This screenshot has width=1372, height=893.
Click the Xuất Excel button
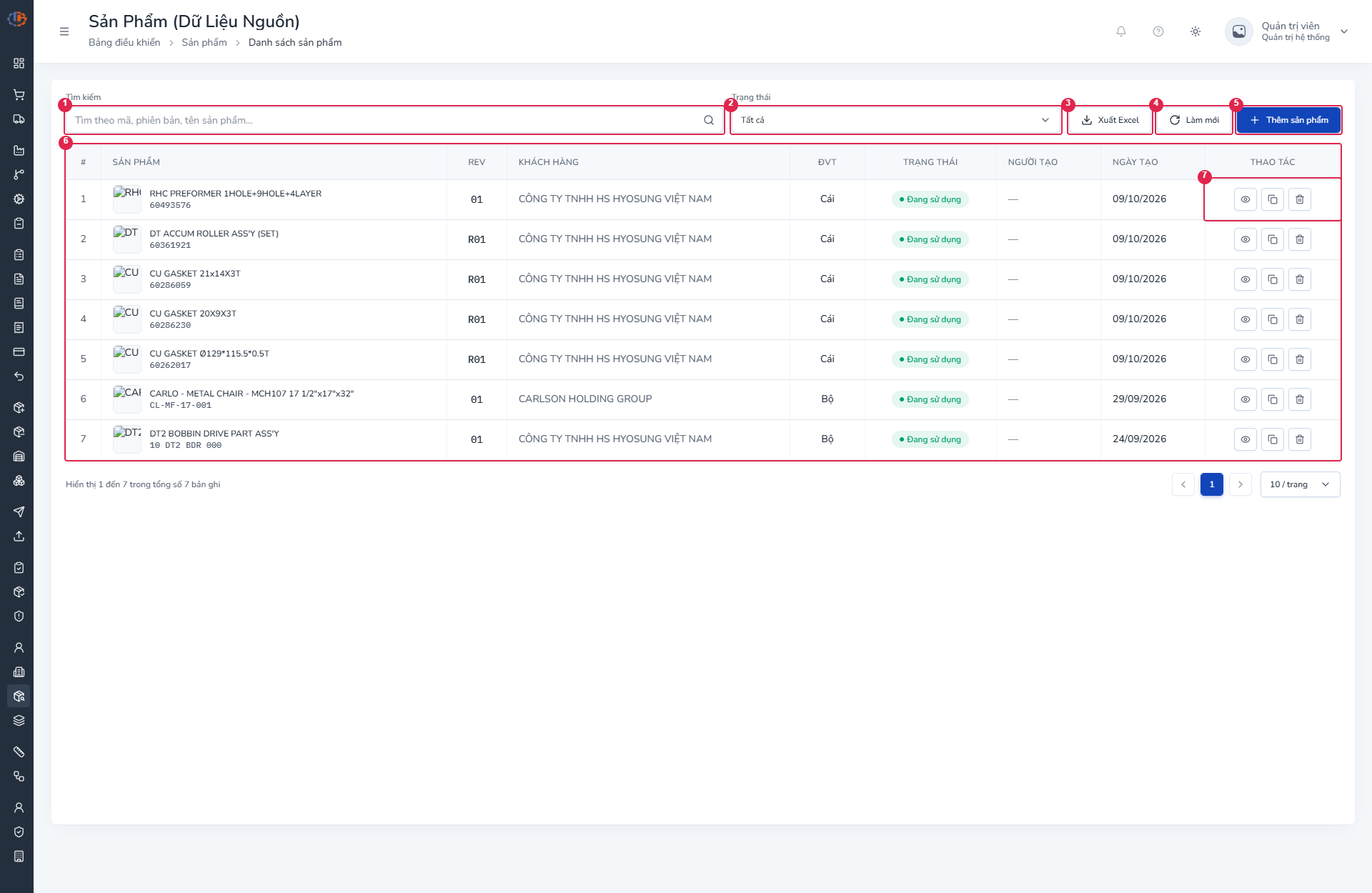click(1110, 120)
